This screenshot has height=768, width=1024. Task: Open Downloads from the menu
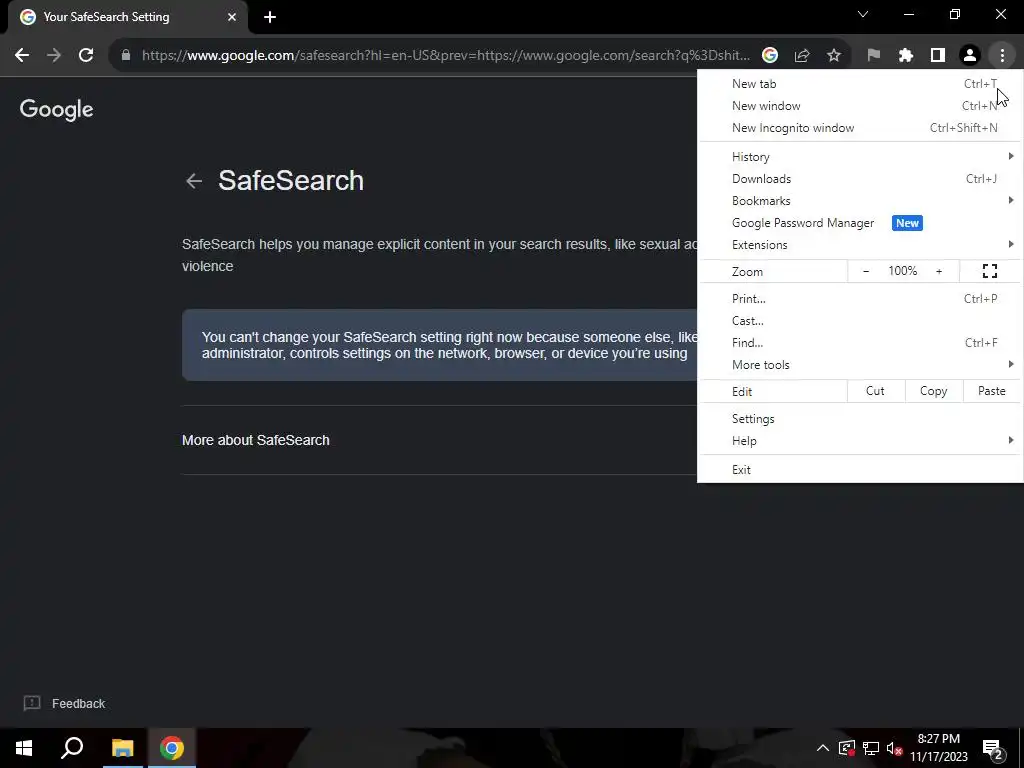[860, 179]
